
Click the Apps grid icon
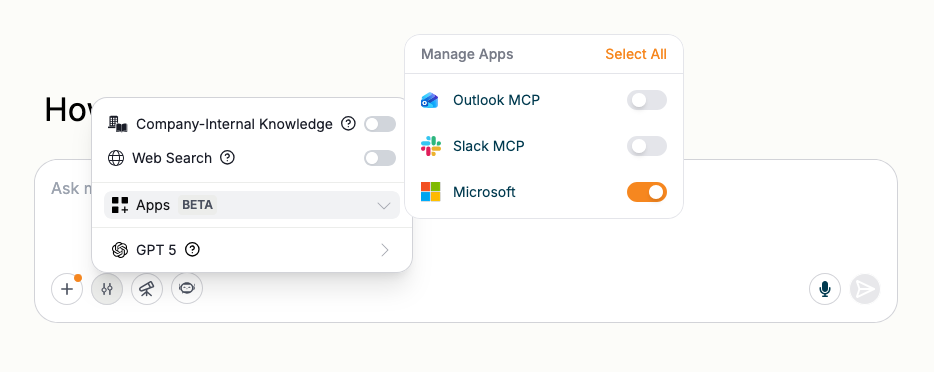(120, 205)
